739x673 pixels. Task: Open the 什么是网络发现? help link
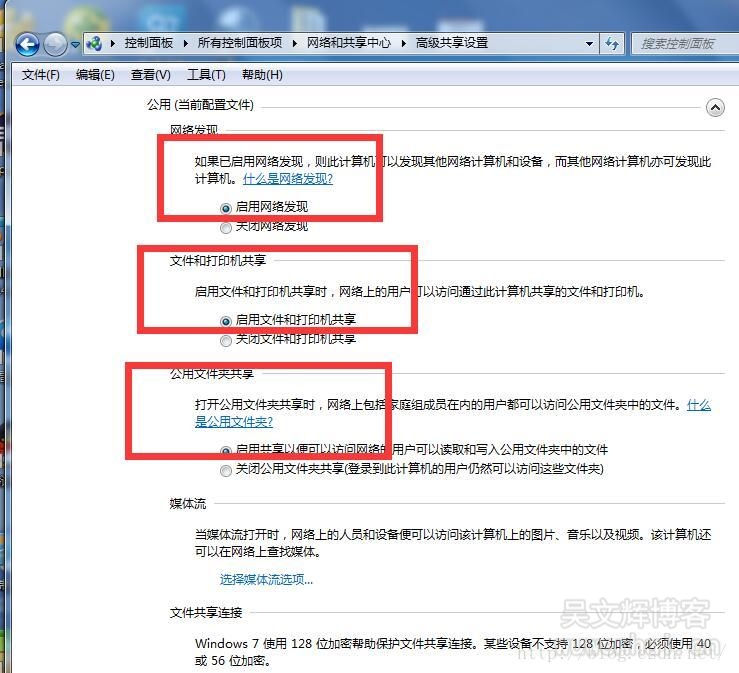(x=288, y=179)
